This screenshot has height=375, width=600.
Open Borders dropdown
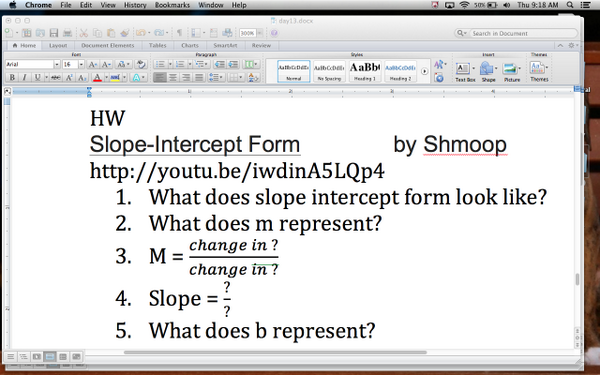[236, 78]
